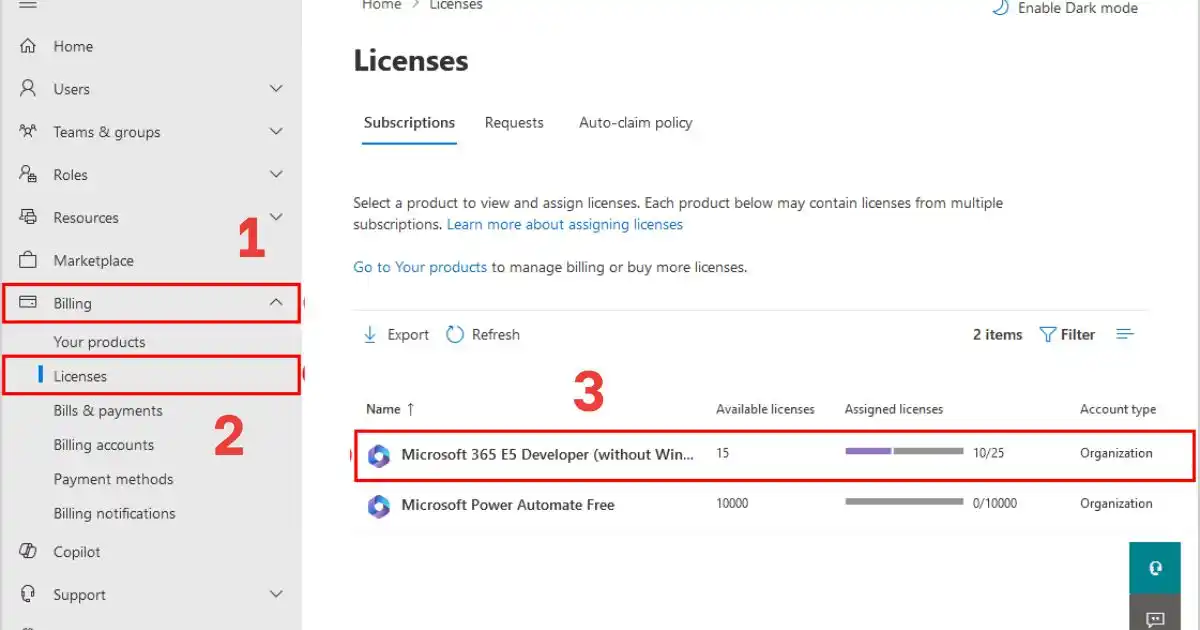The image size is (1200, 630).
Task: Sort by the Name column arrow
Action: (x=410, y=409)
